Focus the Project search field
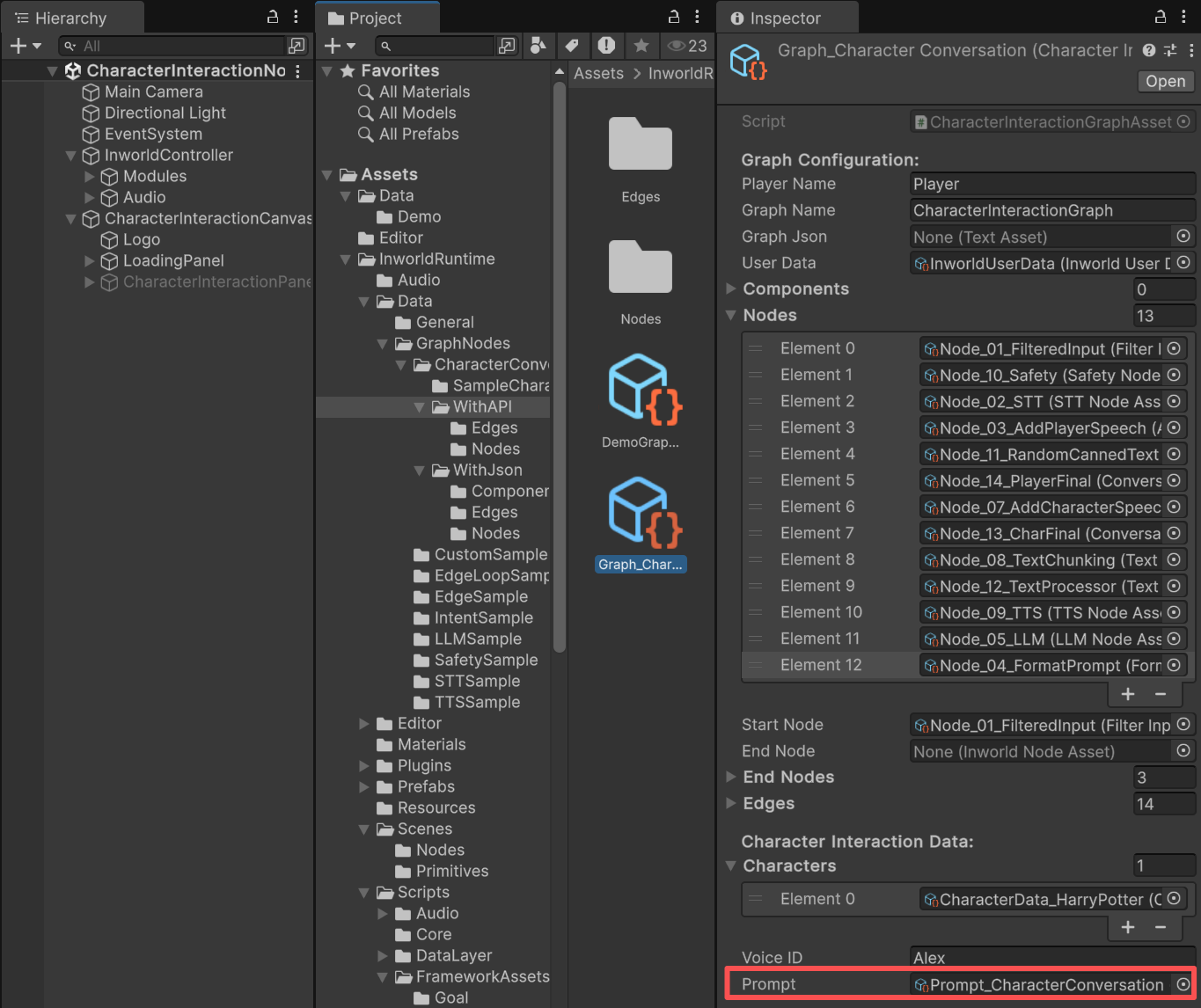This screenshot has width=1201, height=1008. pos(435,46)
